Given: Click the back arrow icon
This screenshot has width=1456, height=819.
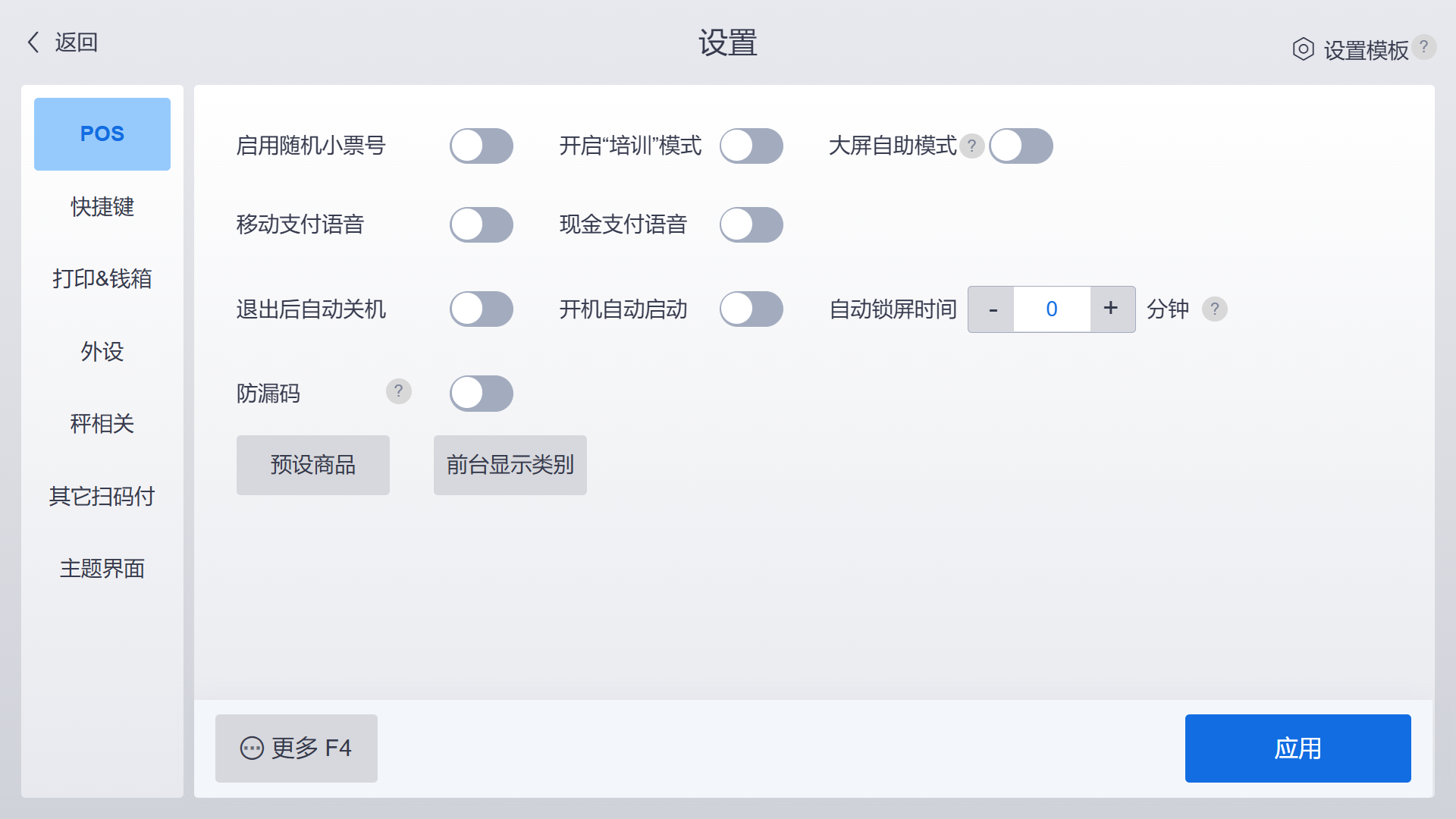Looking at the screenshot, I should click(x=33, y=42).
